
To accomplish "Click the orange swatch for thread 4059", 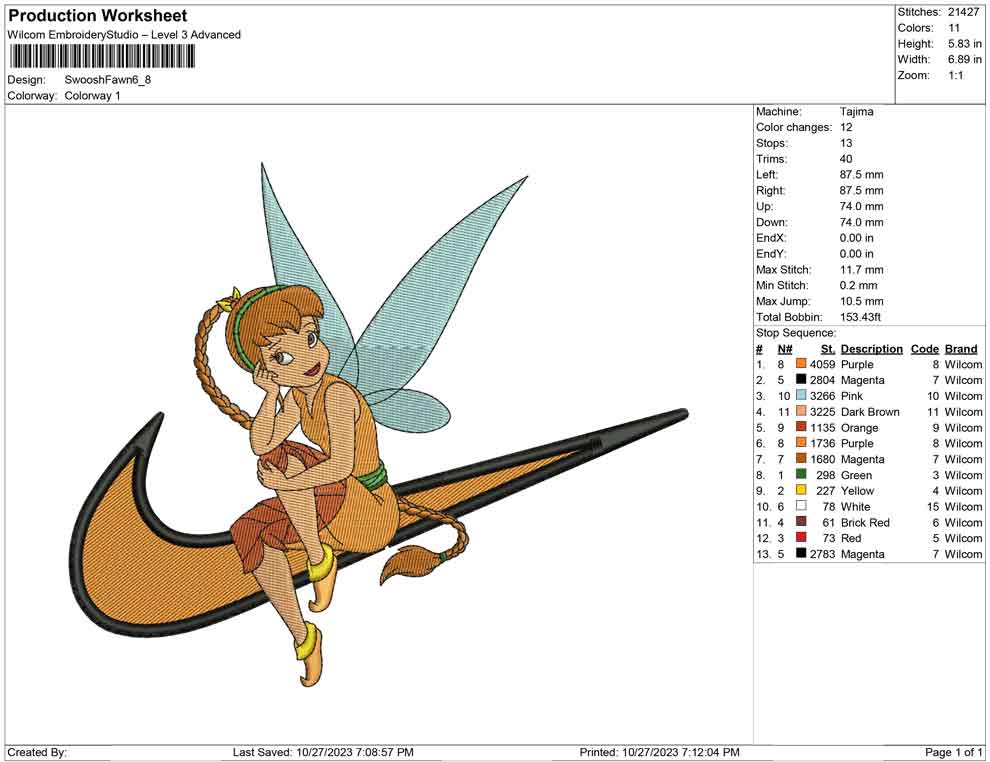I will 801,365.
